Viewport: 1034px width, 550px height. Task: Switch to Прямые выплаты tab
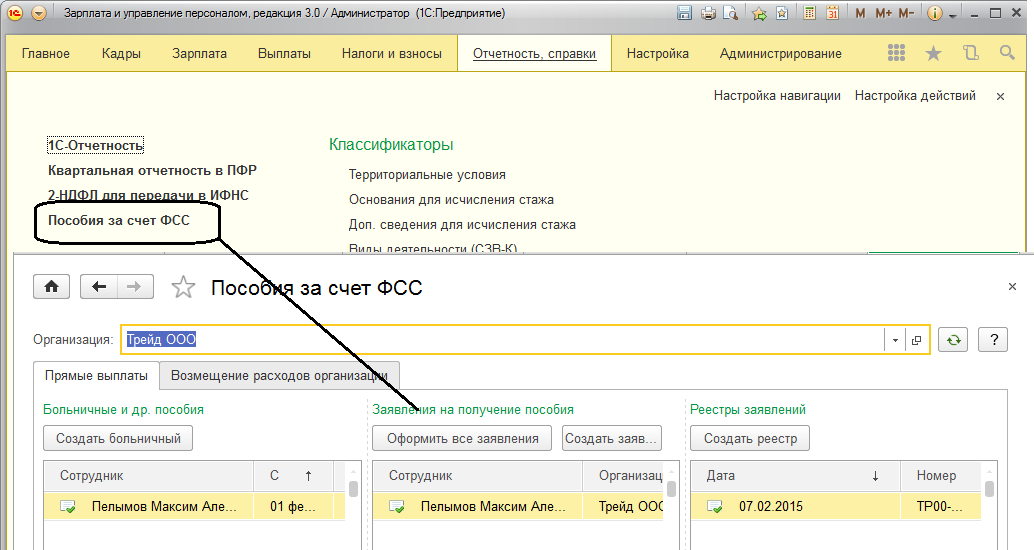[x=96, y=375]
